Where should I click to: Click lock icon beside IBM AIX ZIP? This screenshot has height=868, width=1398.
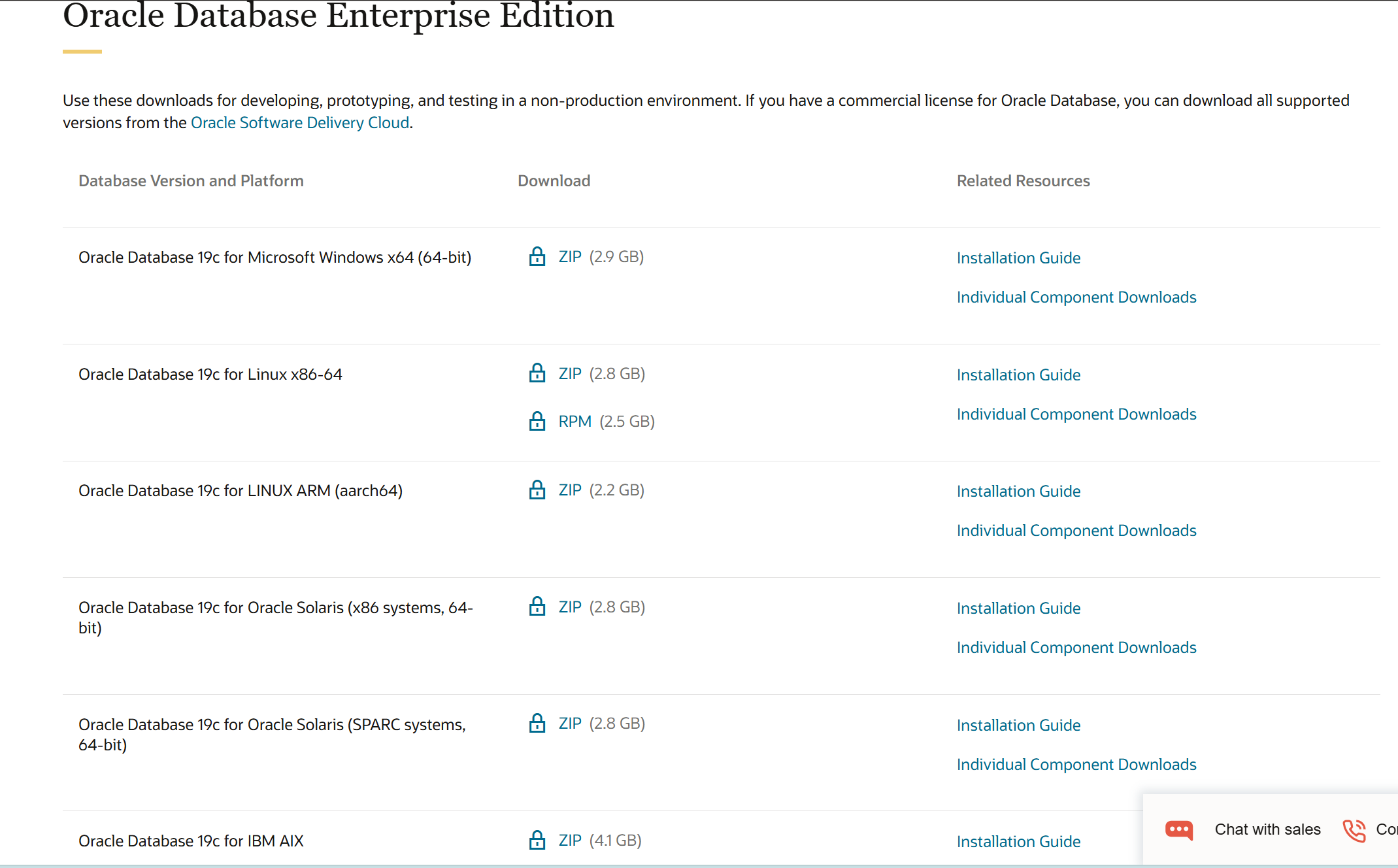537,841
